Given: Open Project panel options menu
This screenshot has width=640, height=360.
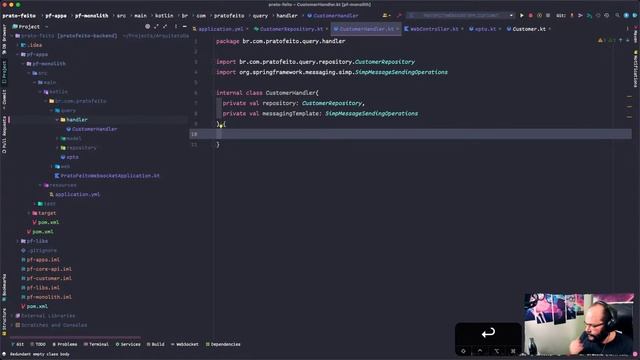Looking at the screenshot, I should point(176,27).
